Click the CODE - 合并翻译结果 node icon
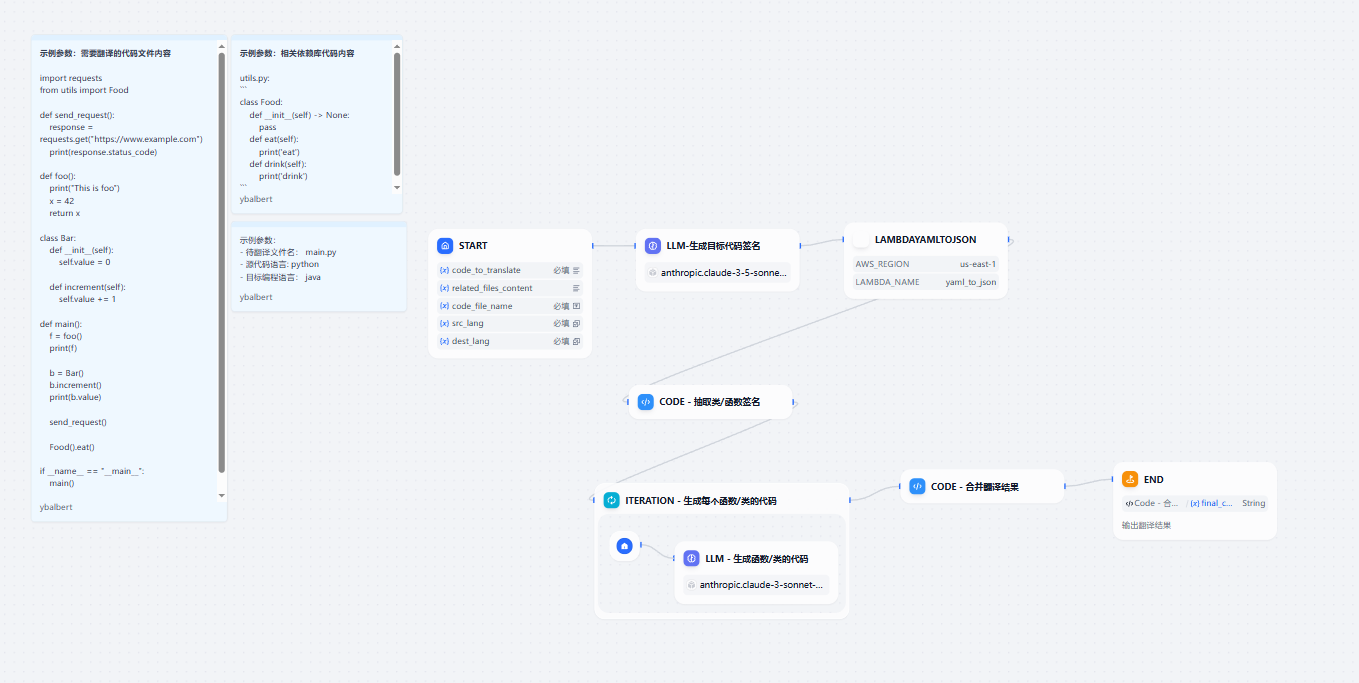The width and height of the screenshot is (1359, 683). point(917,486)
